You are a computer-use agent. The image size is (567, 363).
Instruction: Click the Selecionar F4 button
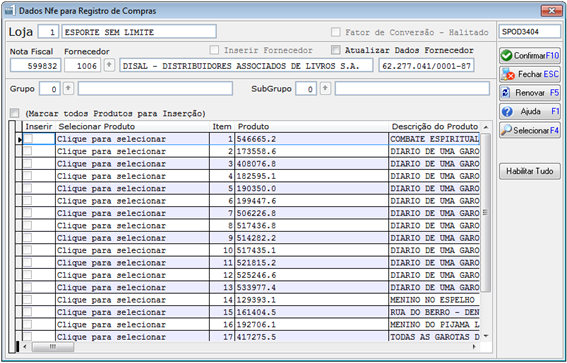pos(530,131)
